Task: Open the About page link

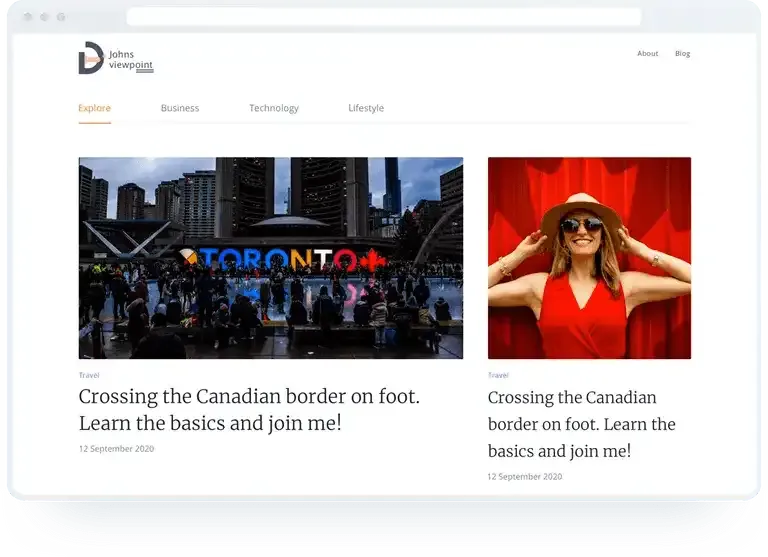Action: 648,53
